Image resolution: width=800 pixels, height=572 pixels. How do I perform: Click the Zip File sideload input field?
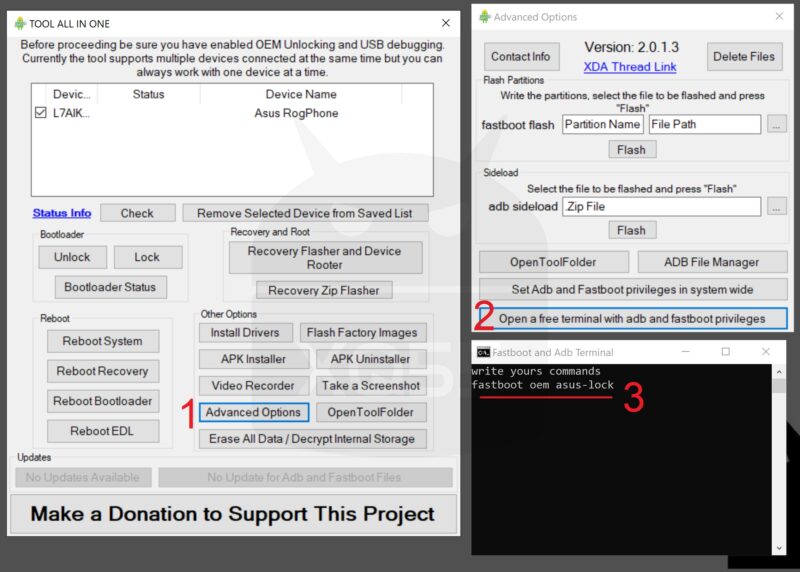click(x=661, y=206)
